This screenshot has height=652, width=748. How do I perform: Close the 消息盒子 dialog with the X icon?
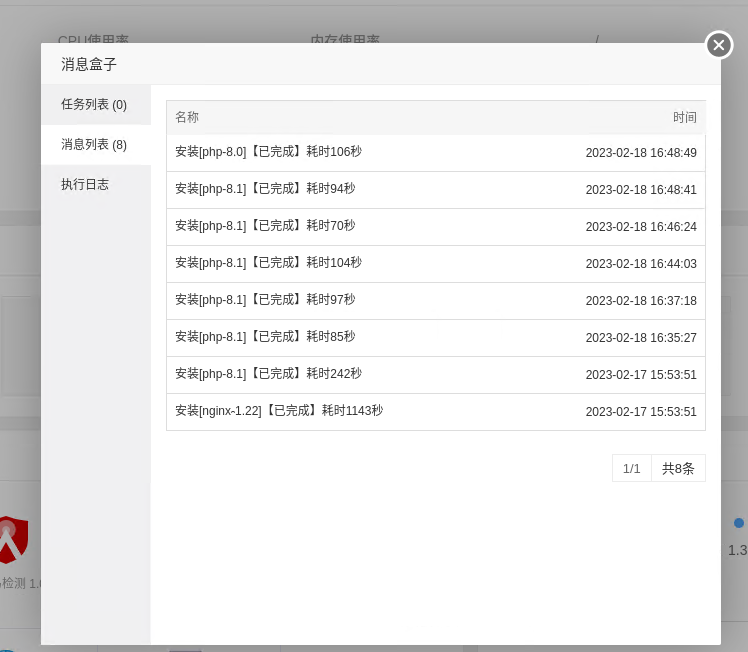pos(719,45)
